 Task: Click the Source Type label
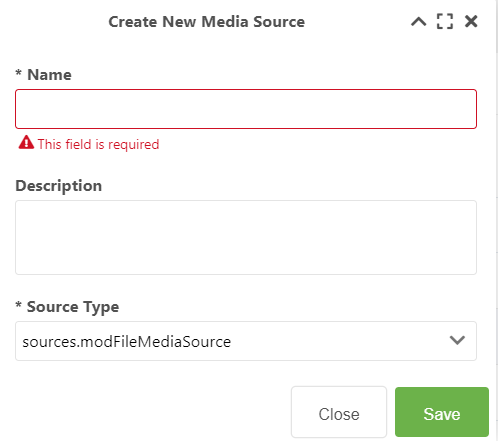click(67, 307)
